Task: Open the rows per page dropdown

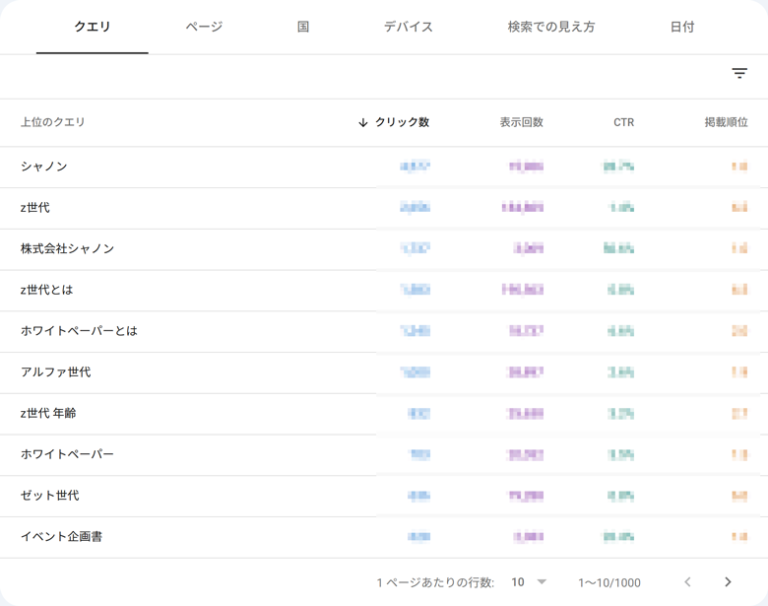Action: (530, 582)
